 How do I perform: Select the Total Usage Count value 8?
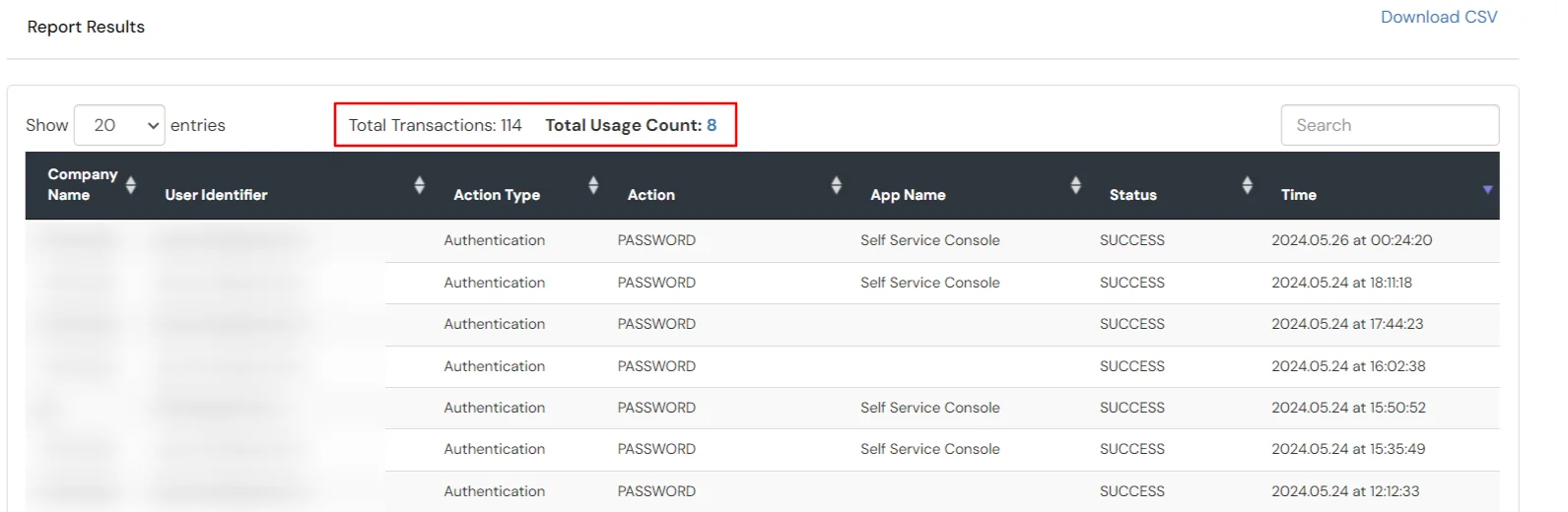(x=712, y=125)
